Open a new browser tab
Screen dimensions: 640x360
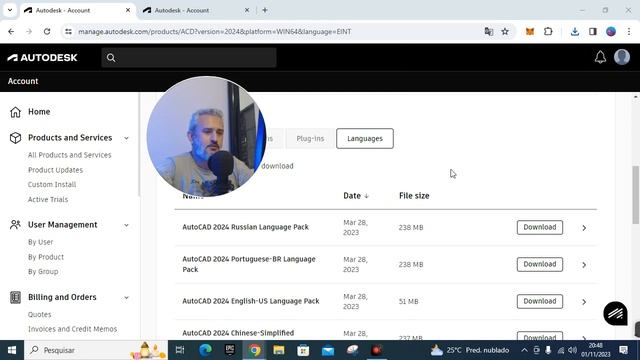point(265,10)
